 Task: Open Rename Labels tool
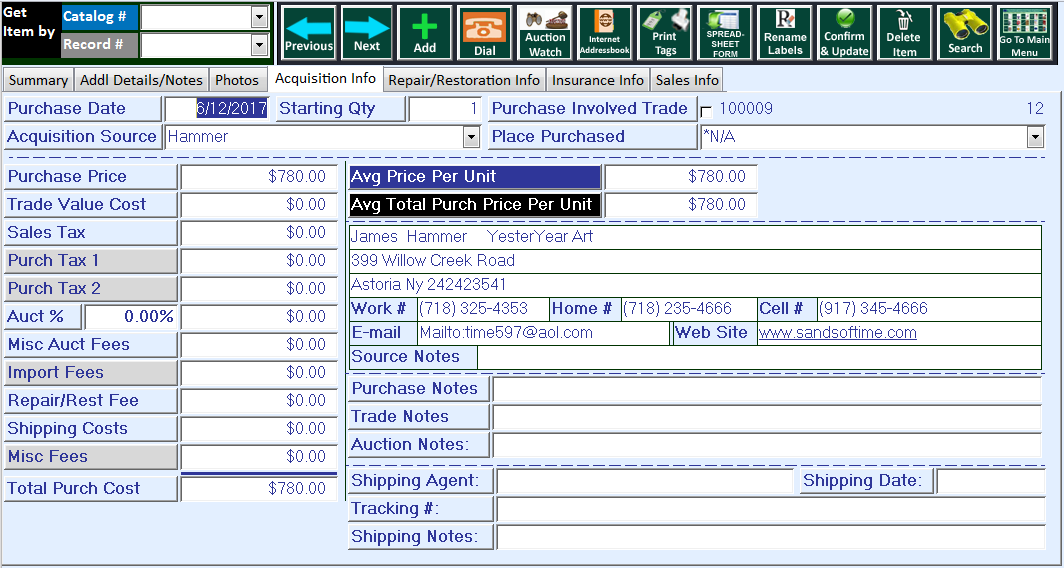tap(785, 33)
